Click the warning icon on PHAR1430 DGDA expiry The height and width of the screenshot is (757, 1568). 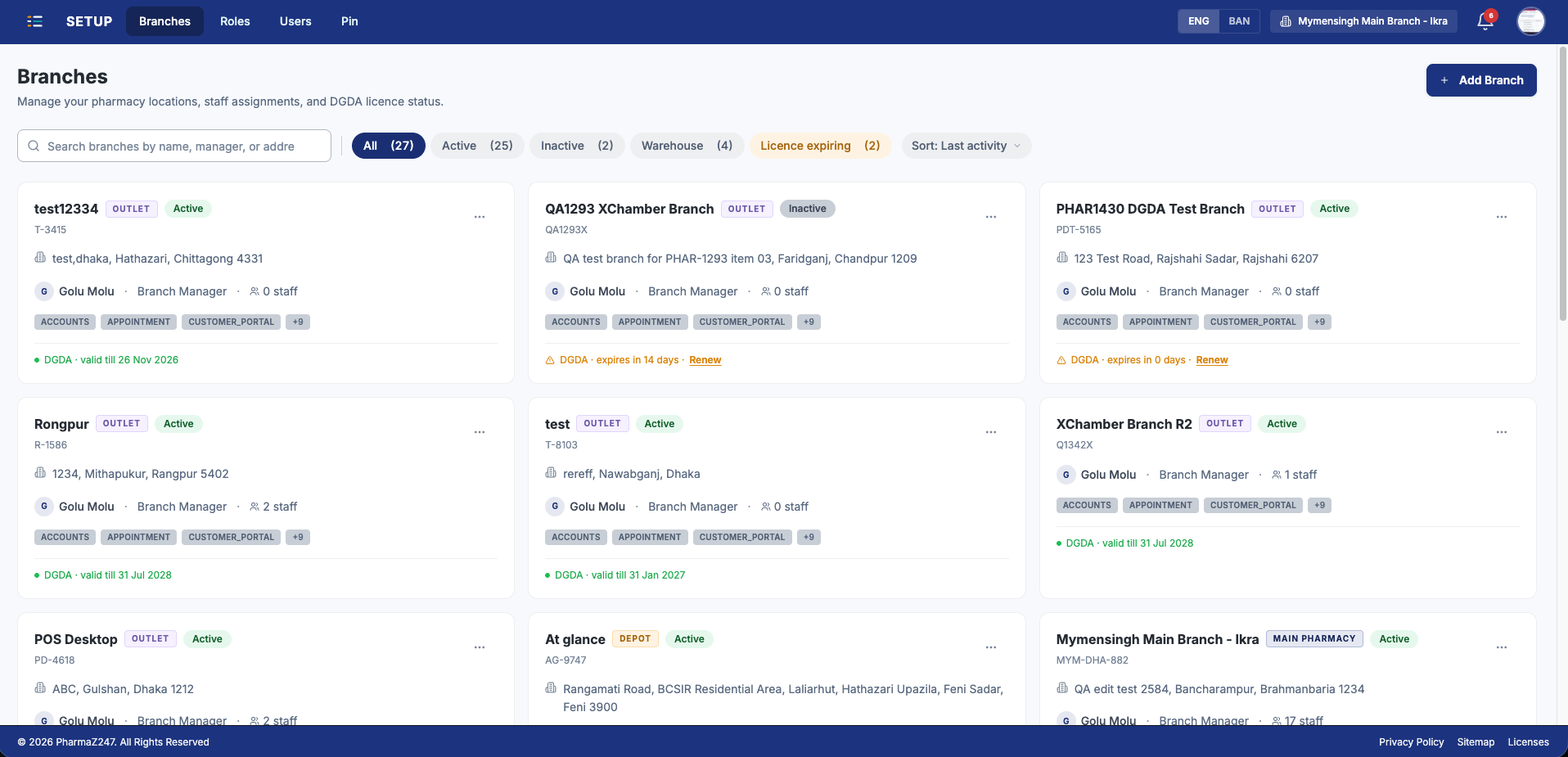coord(1061,360)
